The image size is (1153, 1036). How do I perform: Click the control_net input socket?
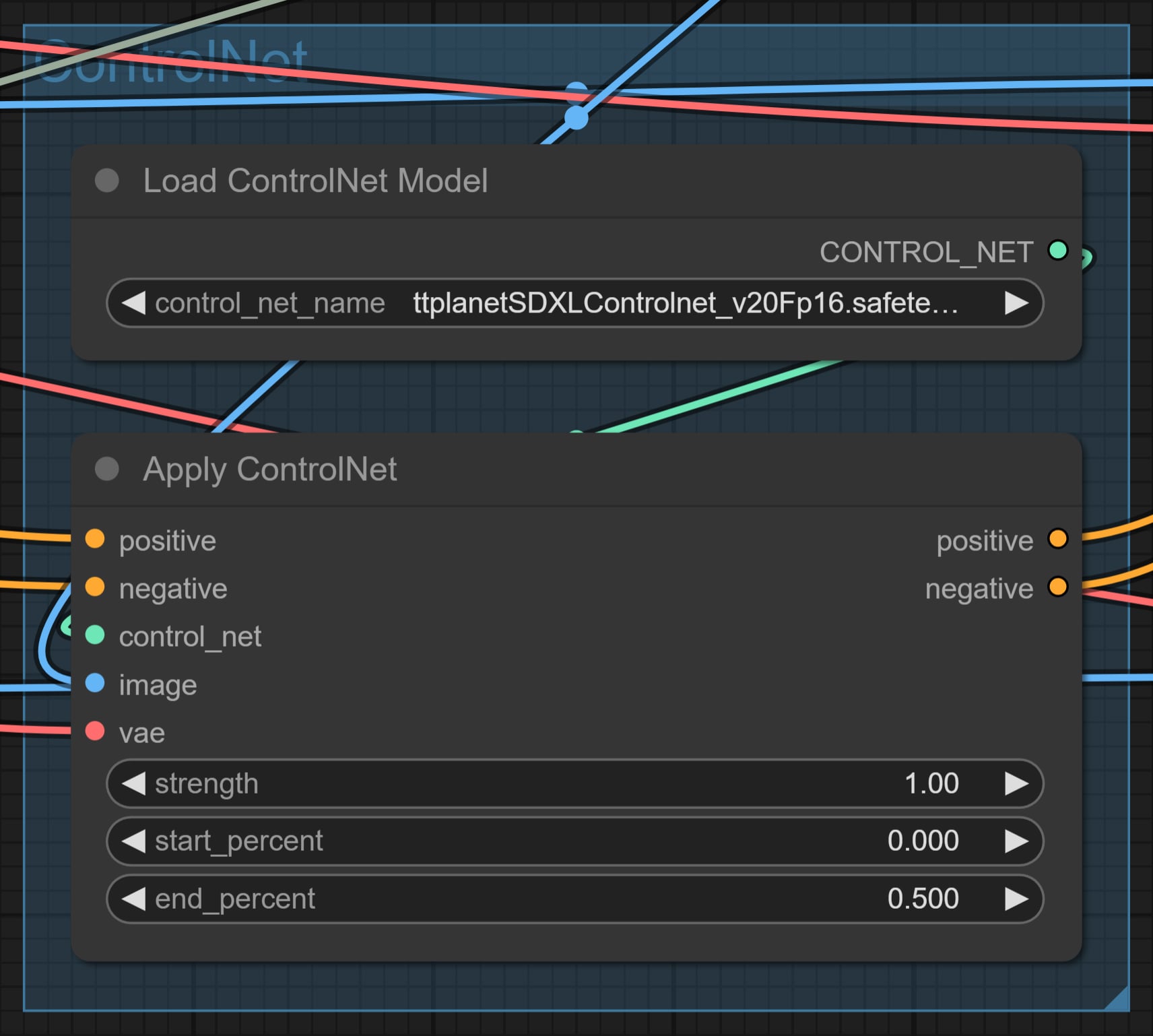95,635
